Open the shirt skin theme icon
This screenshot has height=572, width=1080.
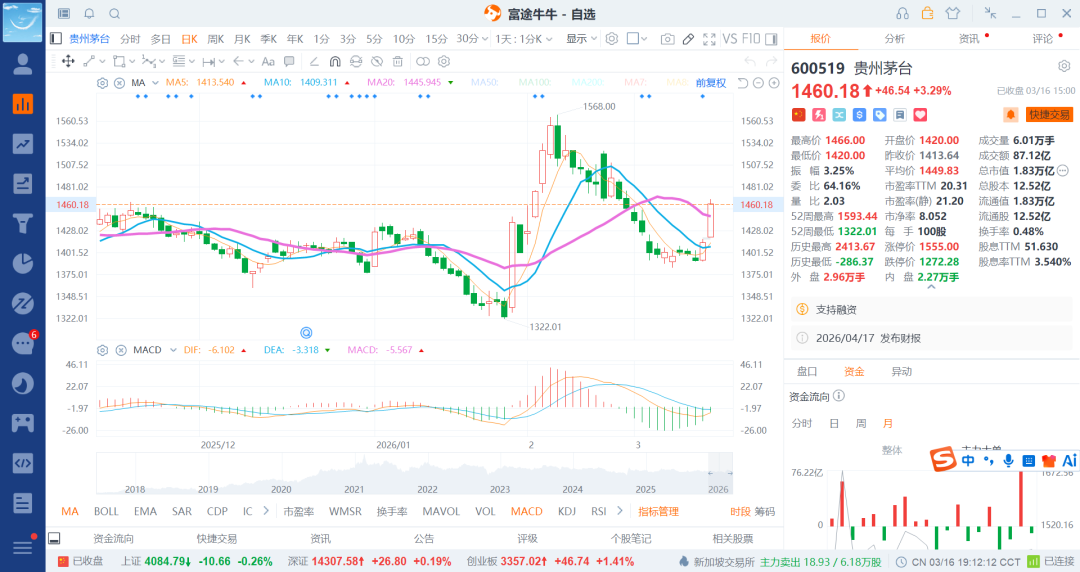point(953,14)
